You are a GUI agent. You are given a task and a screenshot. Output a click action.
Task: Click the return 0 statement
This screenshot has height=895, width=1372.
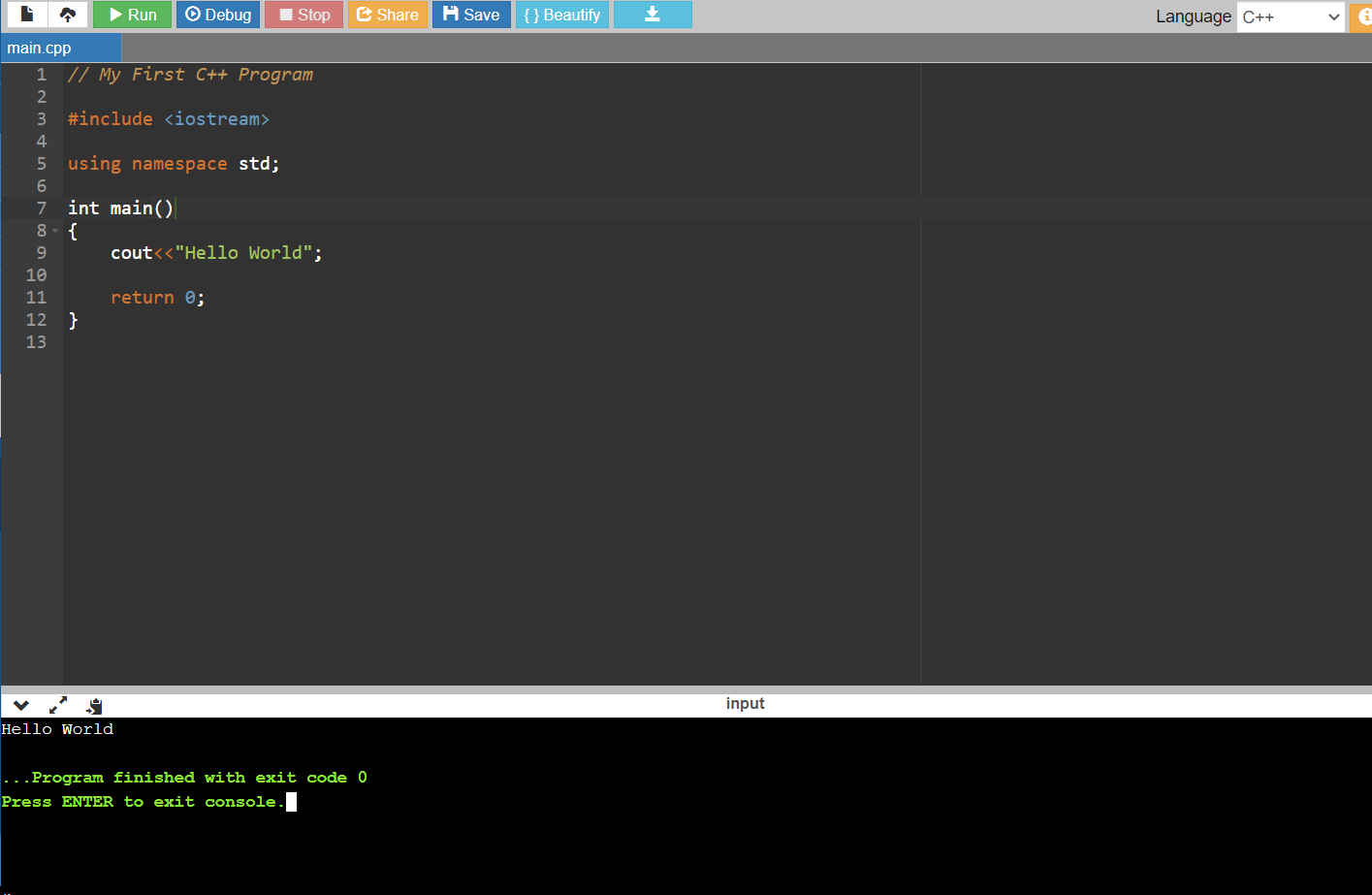click(x=158, y=298)
